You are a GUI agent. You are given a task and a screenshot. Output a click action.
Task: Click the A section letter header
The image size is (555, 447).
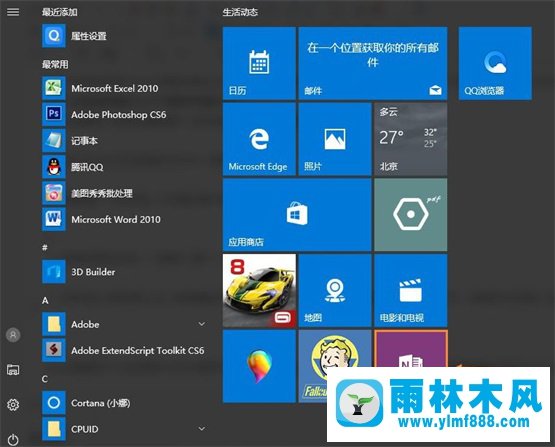[45, 300]
